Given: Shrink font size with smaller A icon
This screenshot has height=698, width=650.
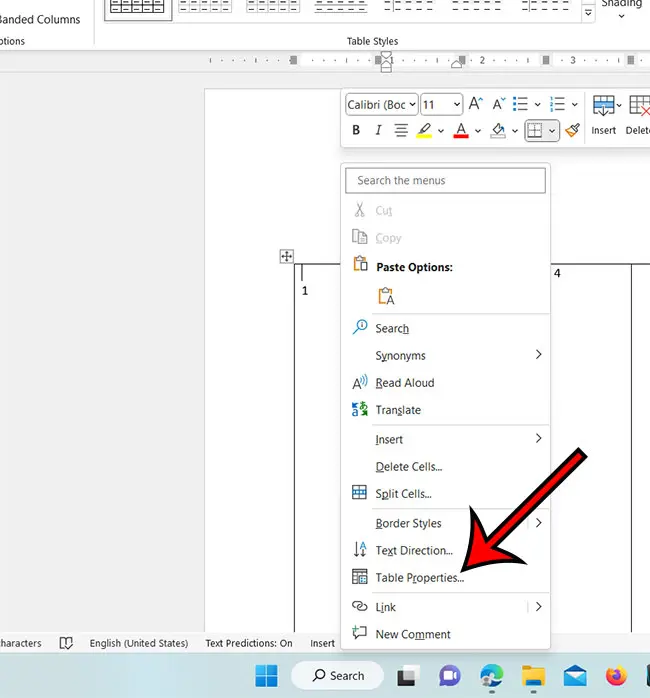Looking at the screenshot, I should pos(497,104).
